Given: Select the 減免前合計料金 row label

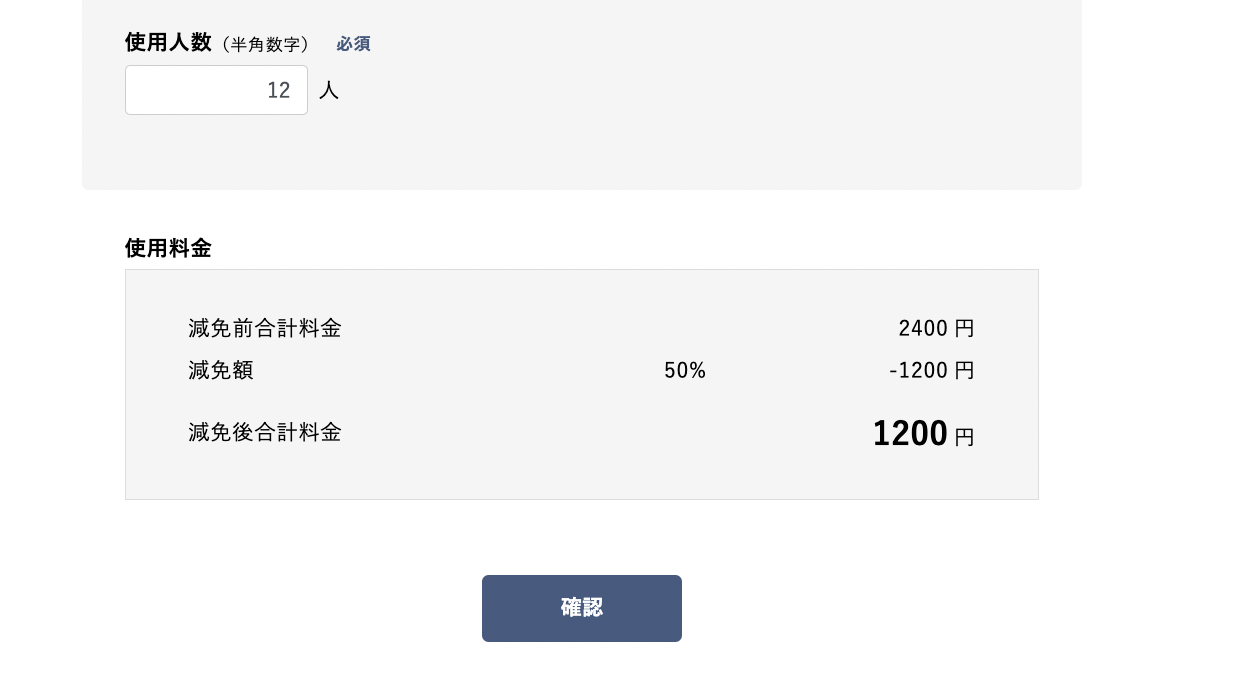Looking at the screenshot, I should coord(265,328).
